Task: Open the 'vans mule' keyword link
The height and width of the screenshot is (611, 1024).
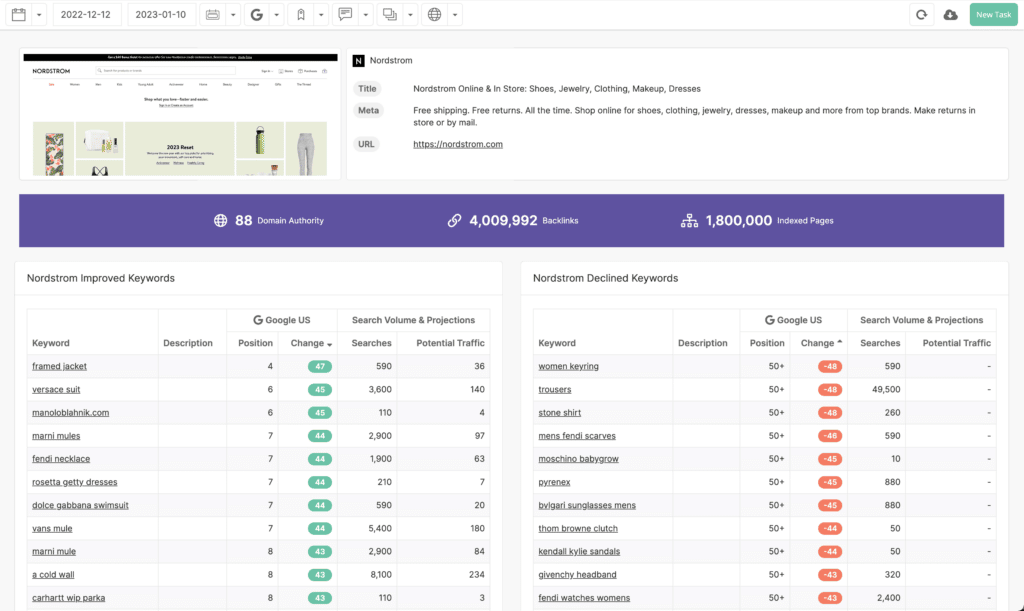Action: coord(52,529)
